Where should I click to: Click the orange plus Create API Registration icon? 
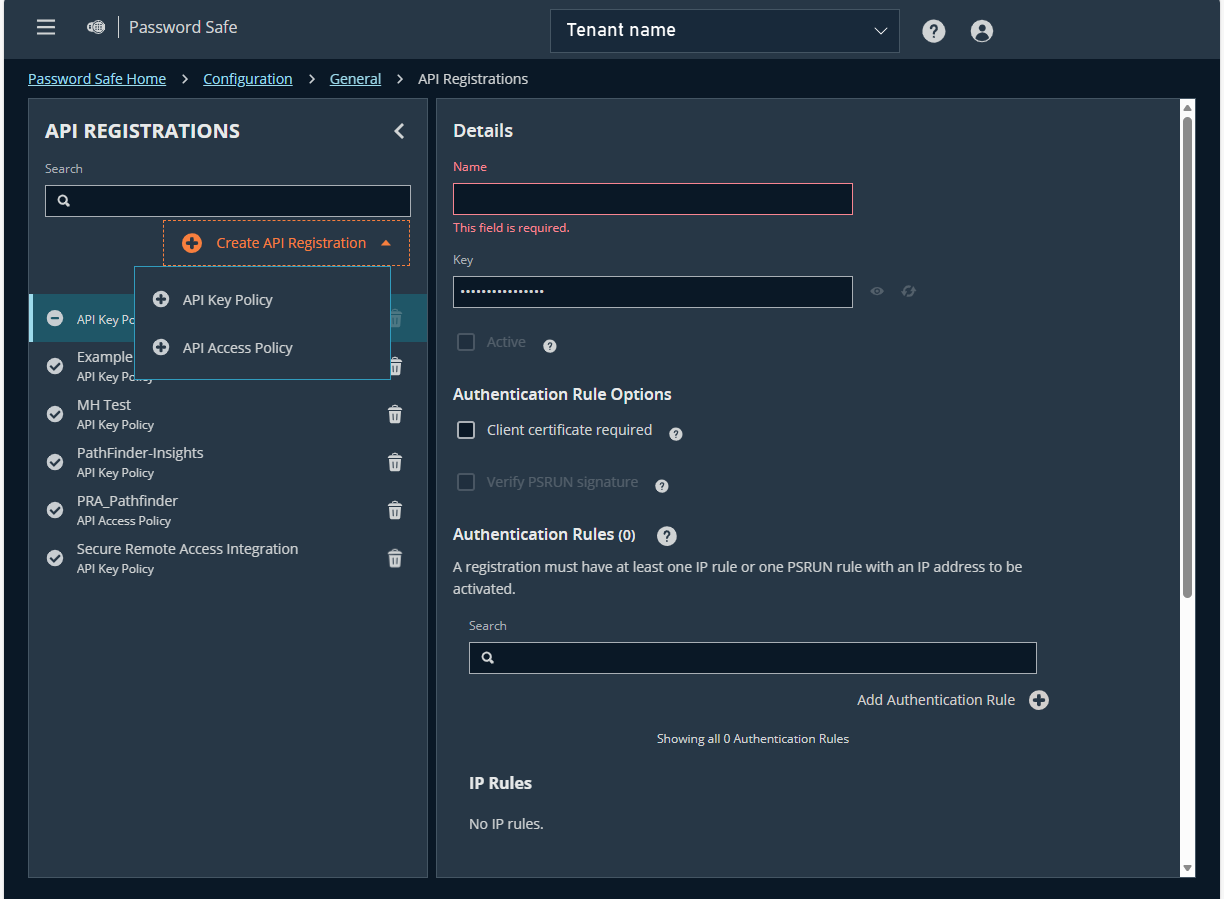tap(192, 243)
